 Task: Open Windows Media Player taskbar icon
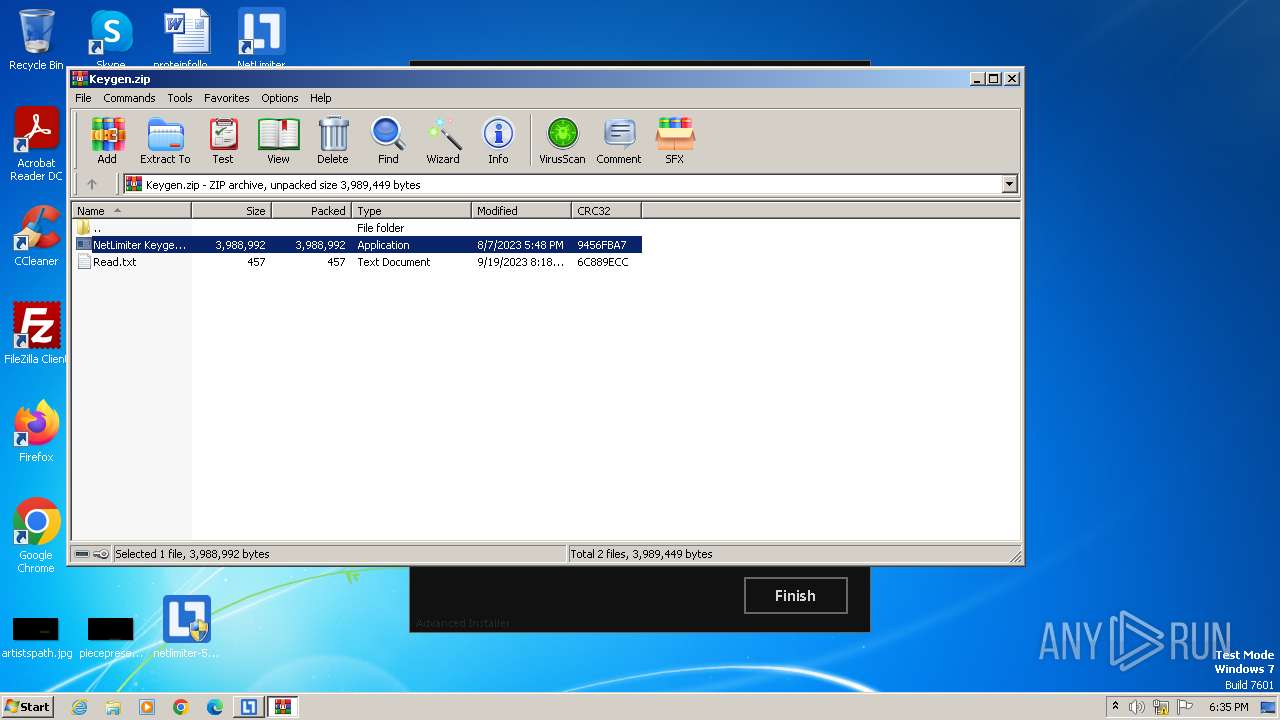pos(147,707)
